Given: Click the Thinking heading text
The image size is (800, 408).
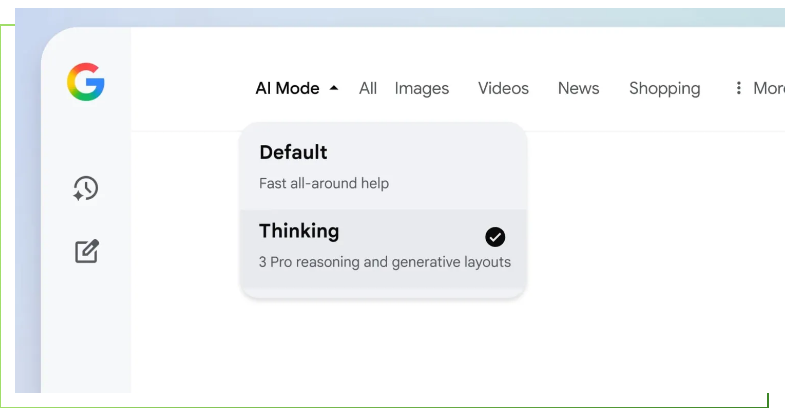Looking at the screenshot, I should point(299,231).
